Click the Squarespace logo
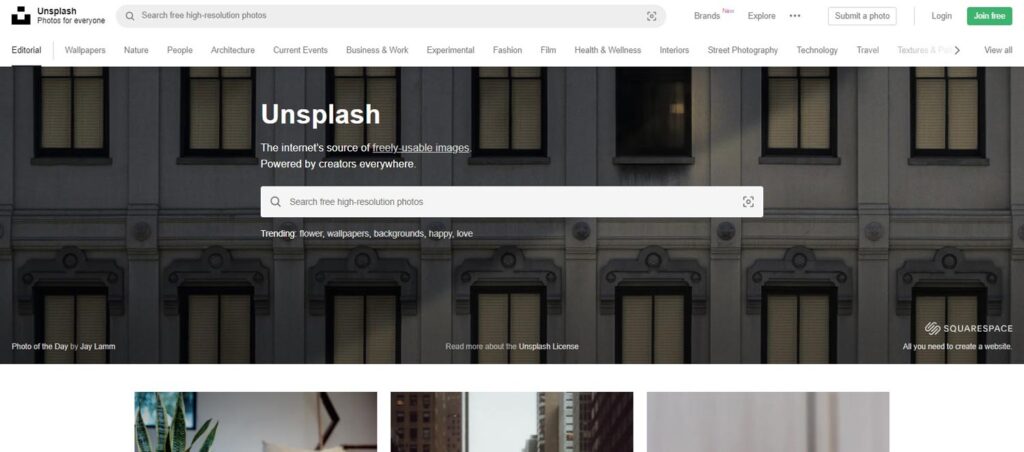This screenshot has width=1024, height=452. point(968,329)
